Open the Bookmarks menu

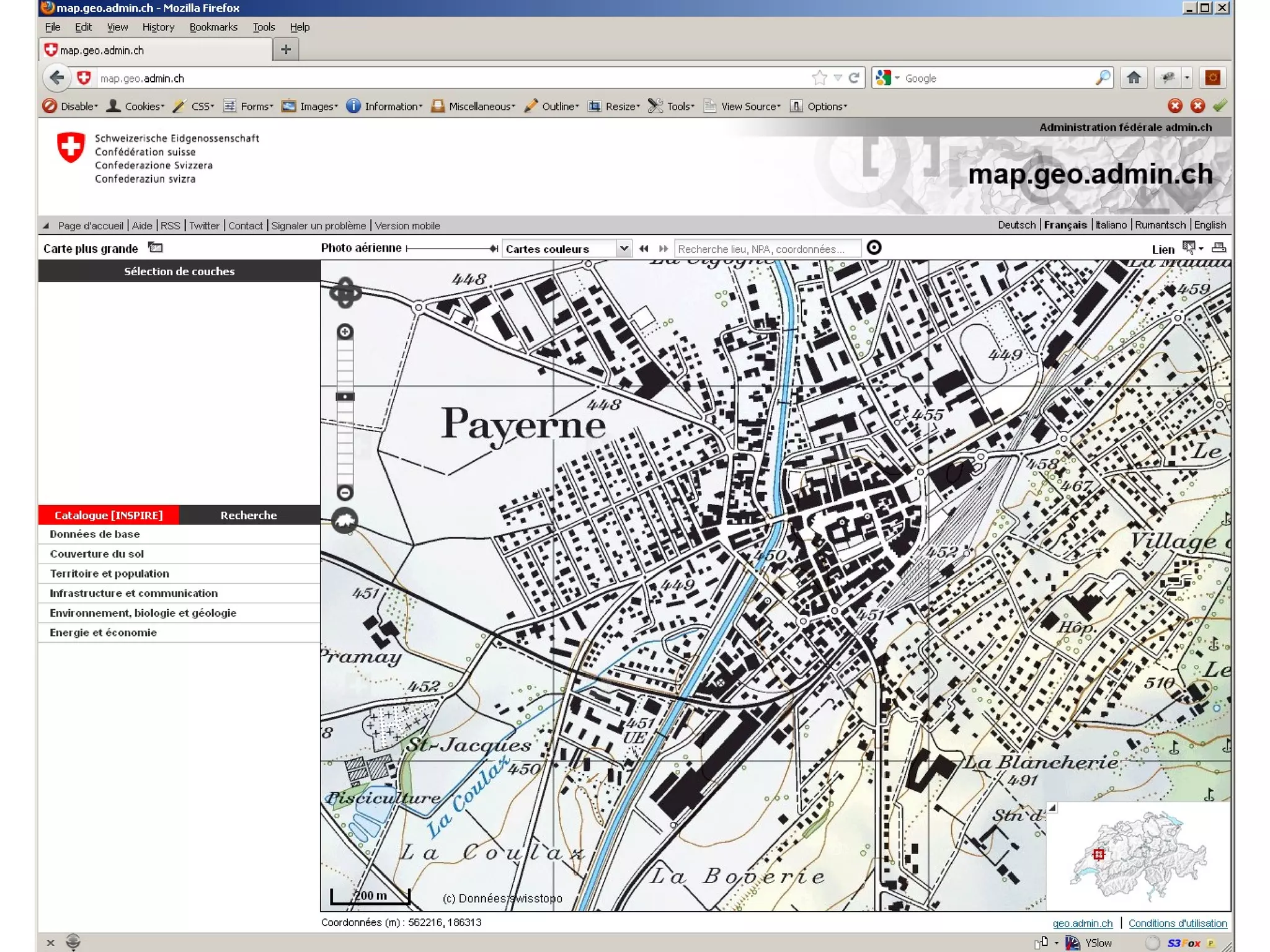click(x=213, y=27)
